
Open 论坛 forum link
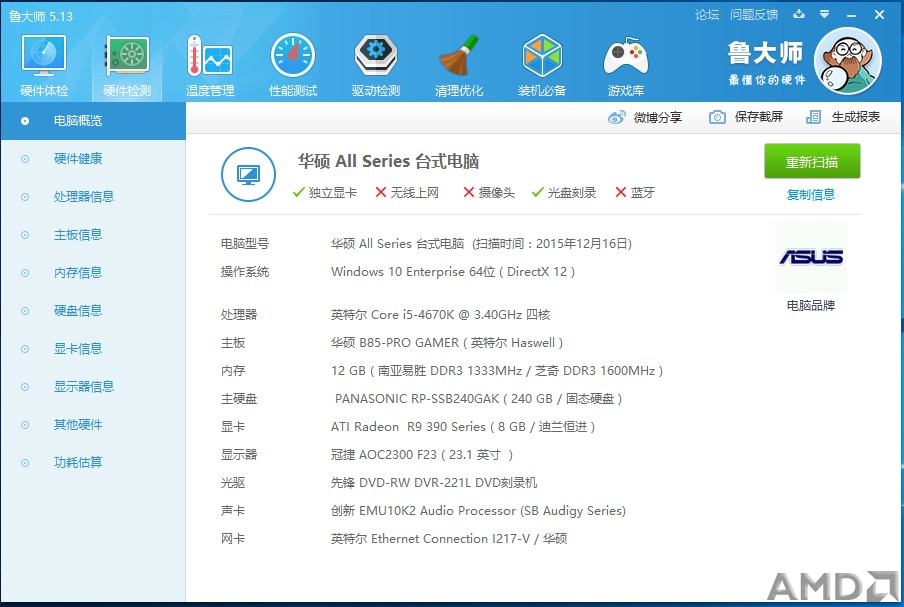[x=707, y=15]
